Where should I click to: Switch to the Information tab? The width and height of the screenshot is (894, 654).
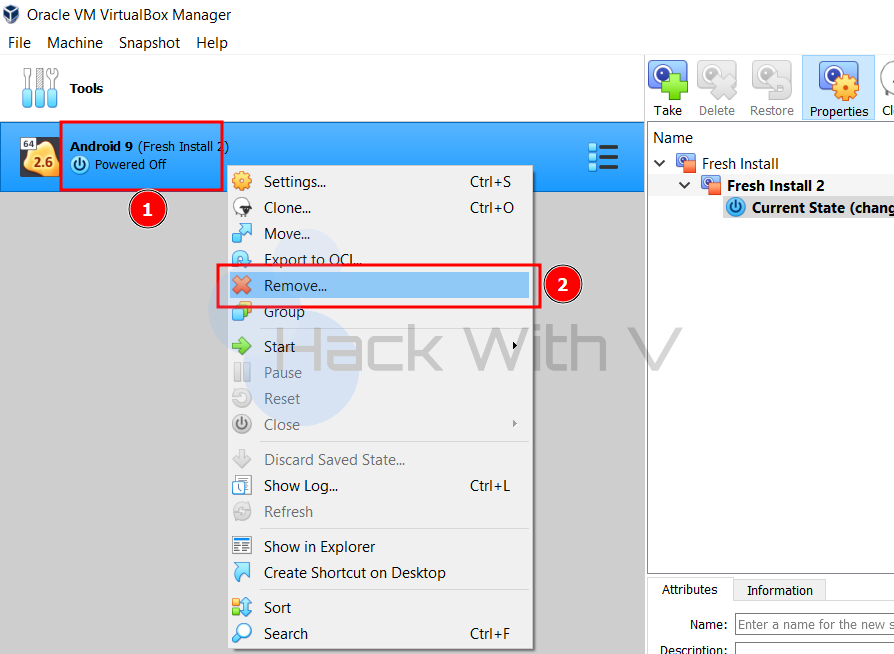779,590
